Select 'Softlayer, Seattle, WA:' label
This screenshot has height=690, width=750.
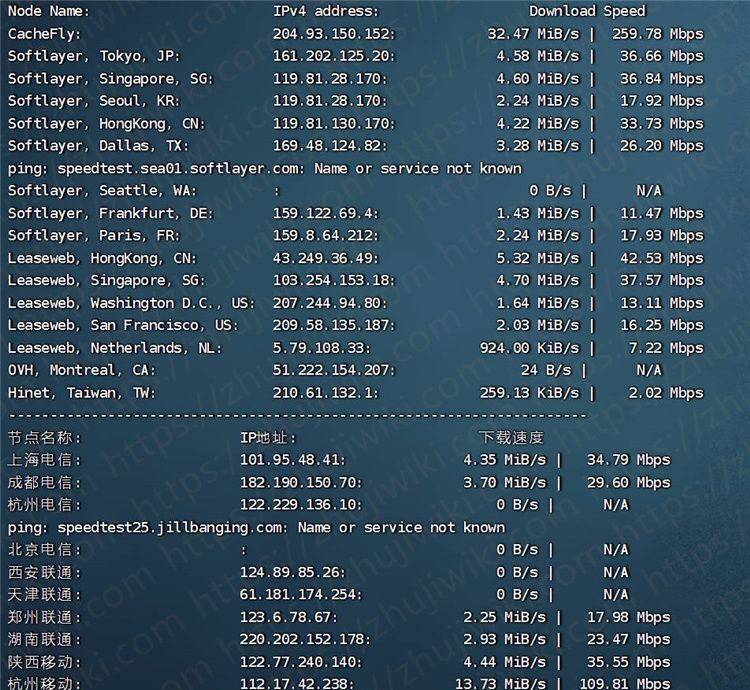tap(102, 191)
